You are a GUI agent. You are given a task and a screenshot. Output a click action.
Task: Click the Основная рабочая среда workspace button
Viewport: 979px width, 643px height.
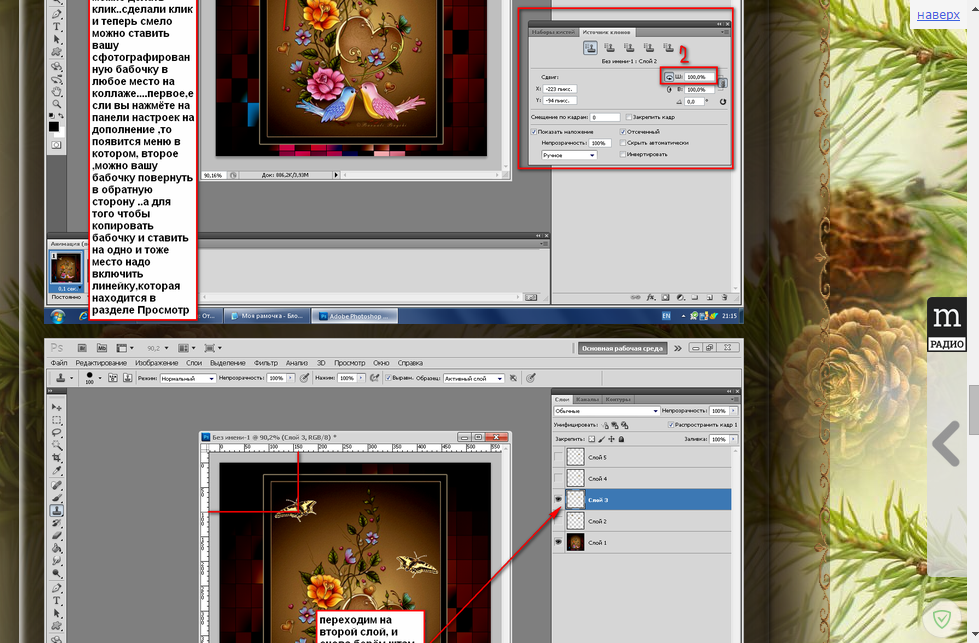point(622,348)
